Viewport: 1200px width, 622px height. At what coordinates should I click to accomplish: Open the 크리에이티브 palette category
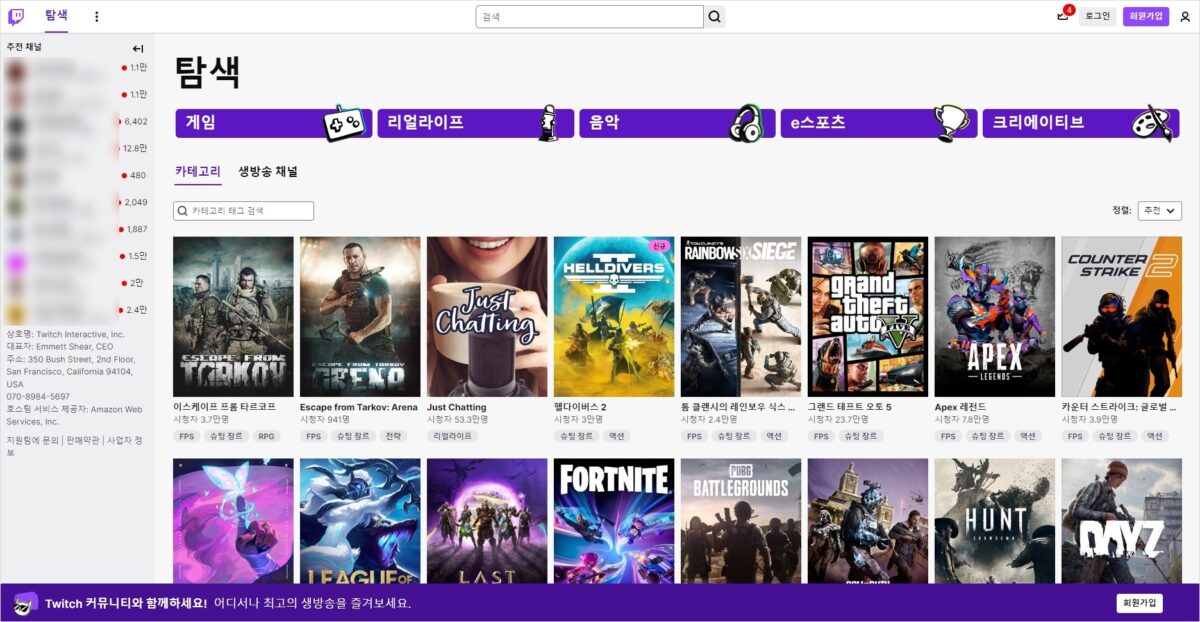(1079, 123)
